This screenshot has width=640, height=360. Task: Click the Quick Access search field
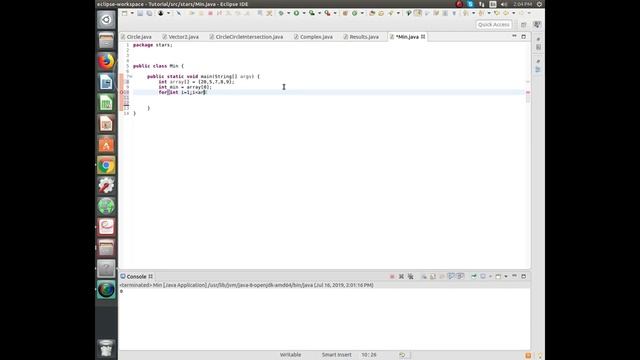point(493,24)
